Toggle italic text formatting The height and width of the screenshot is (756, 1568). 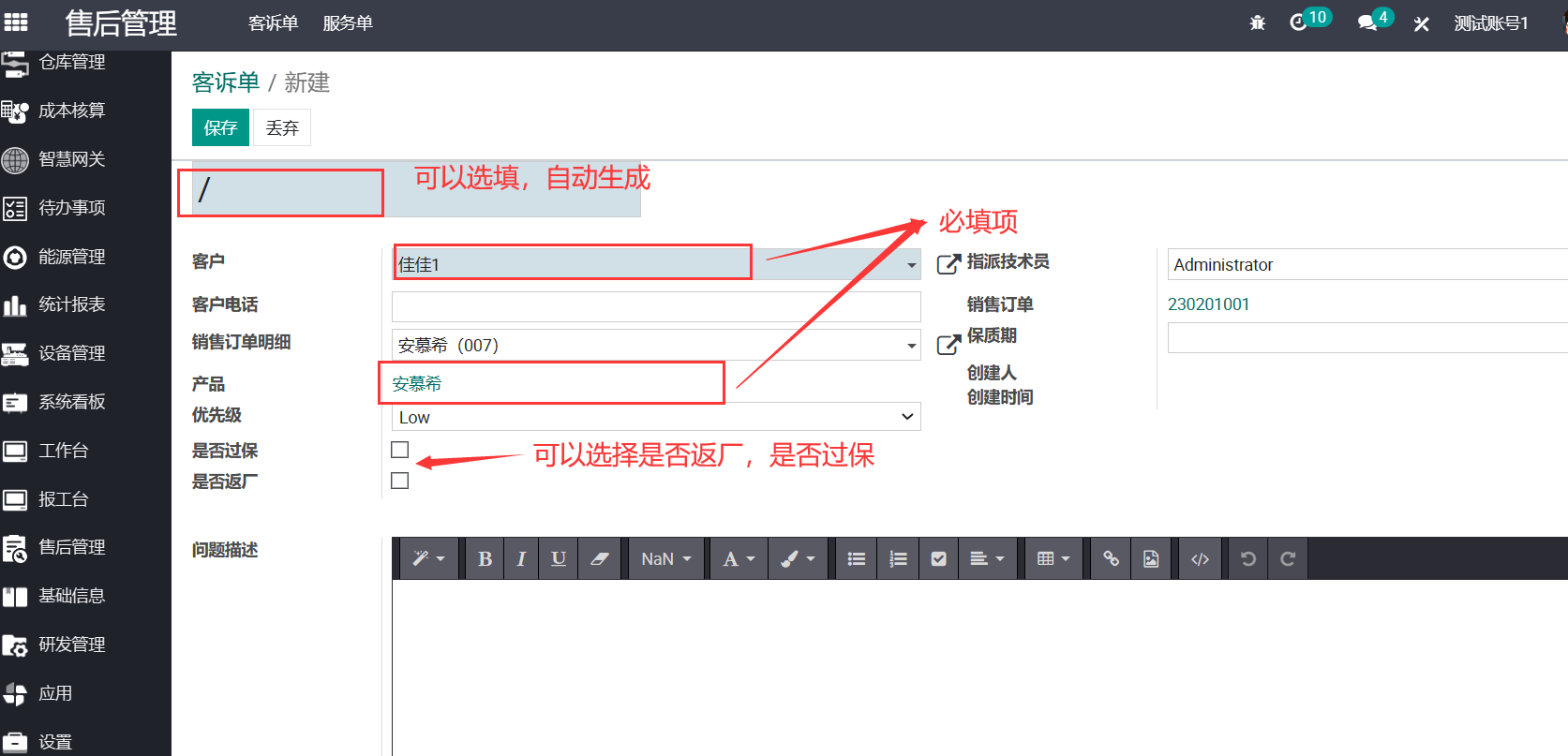(521, 559)
